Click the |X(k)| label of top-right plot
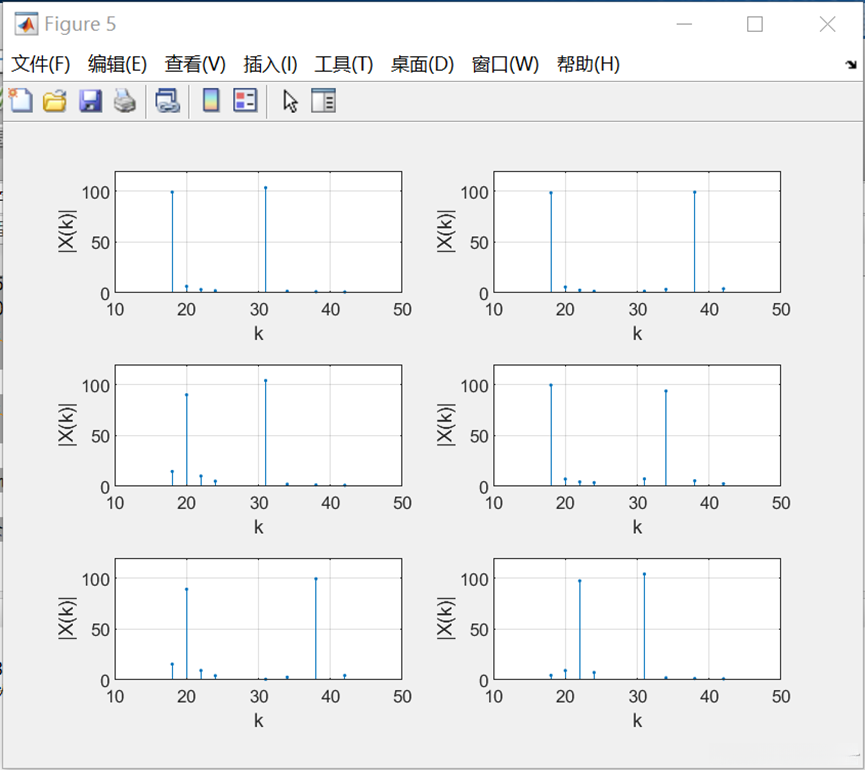This screenshot has width=865, height=770. (446, 232)
